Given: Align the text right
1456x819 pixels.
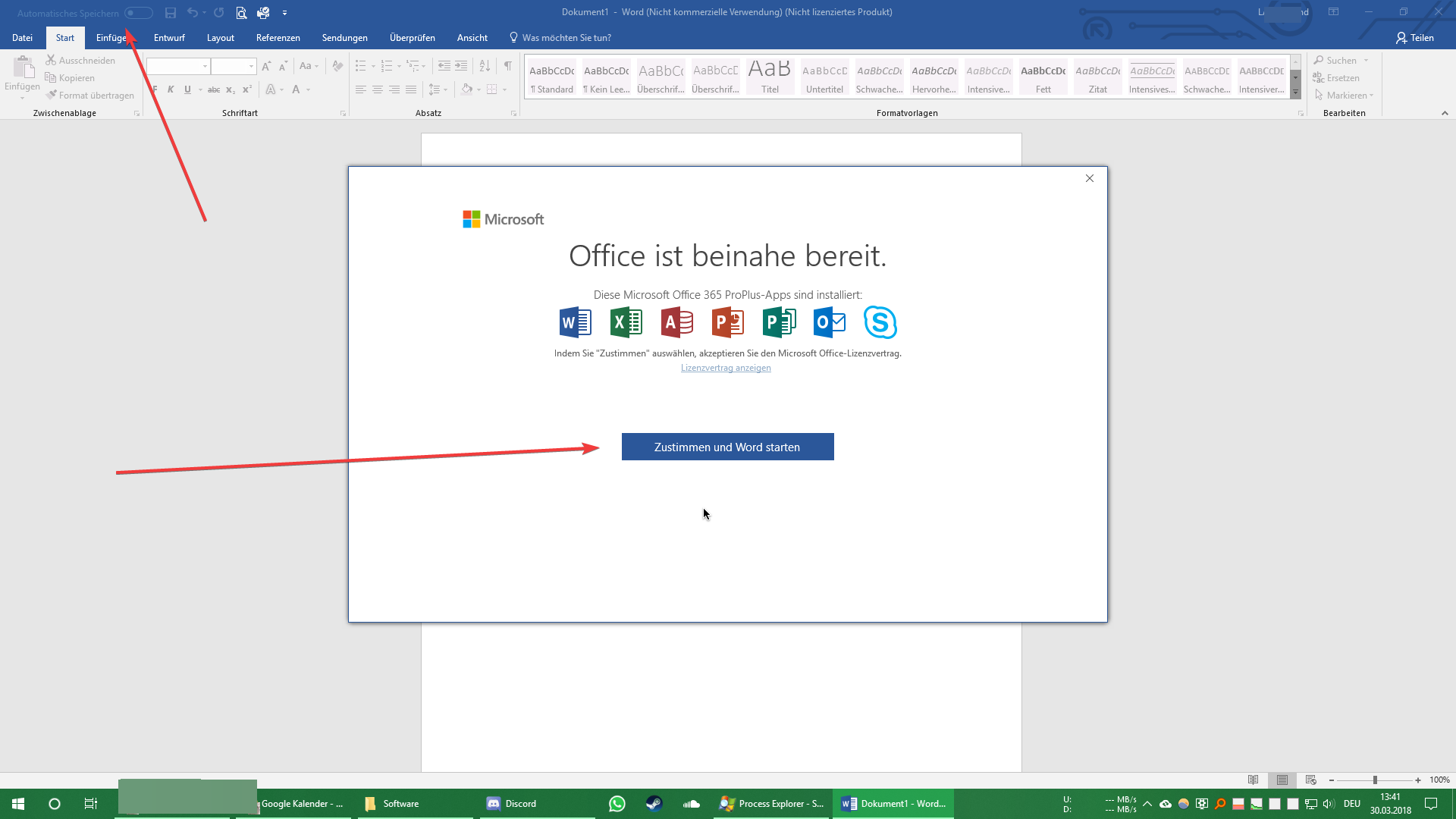Looking at the screenshot, I should [394, 89].
